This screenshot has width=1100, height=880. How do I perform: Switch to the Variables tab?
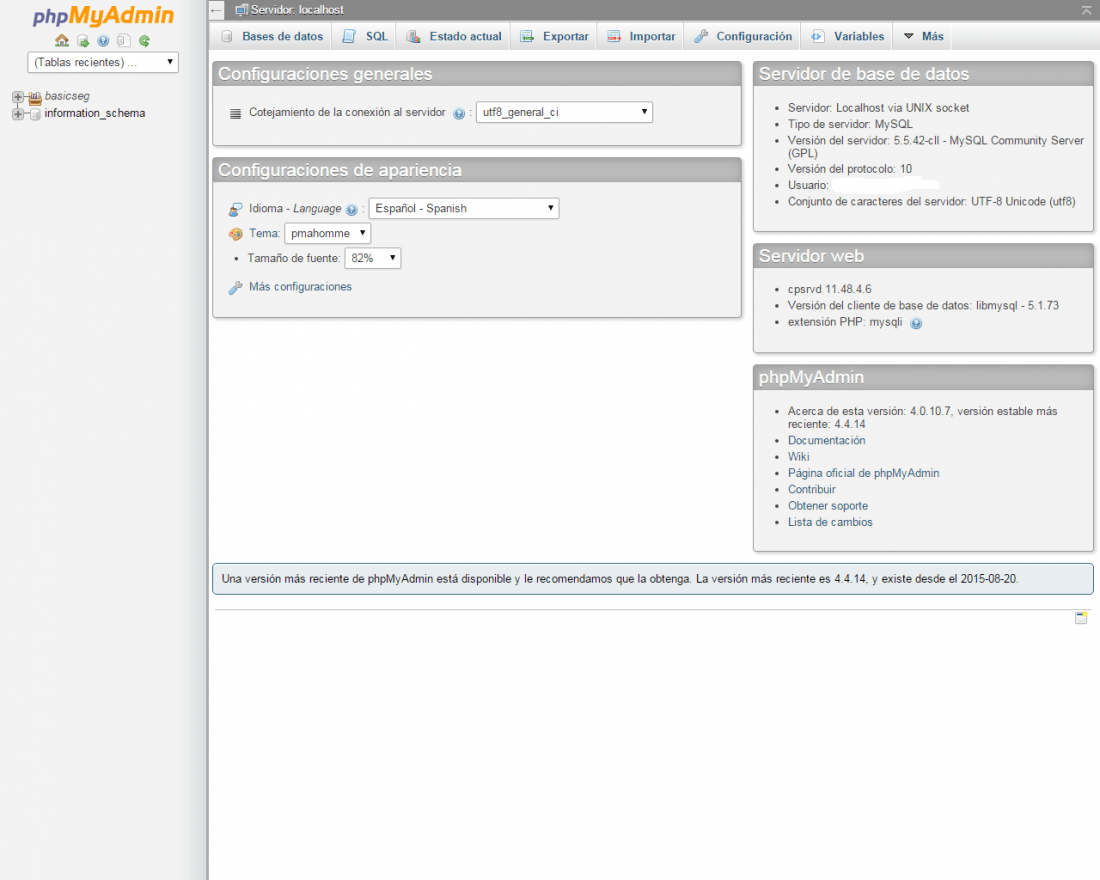click(847, 36)
